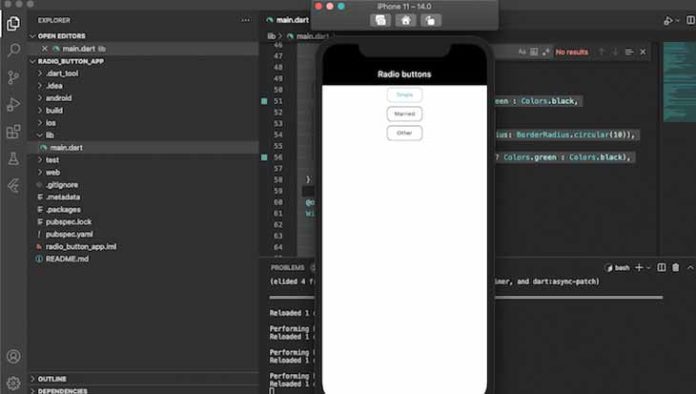Select the Single radio option

tap(404, 95)
